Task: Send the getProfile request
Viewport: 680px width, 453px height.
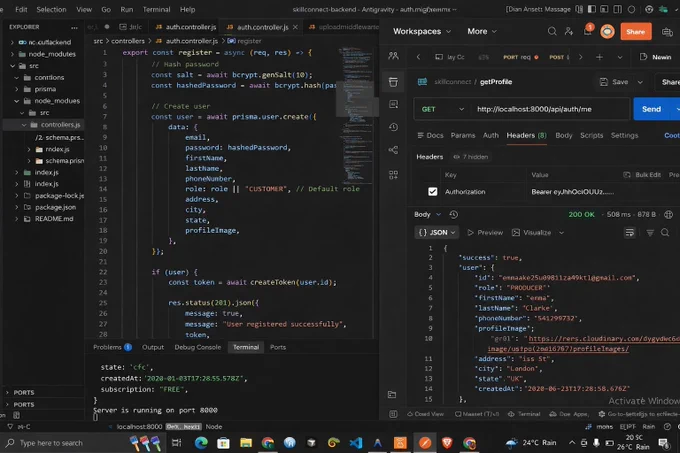Action: 651,109
